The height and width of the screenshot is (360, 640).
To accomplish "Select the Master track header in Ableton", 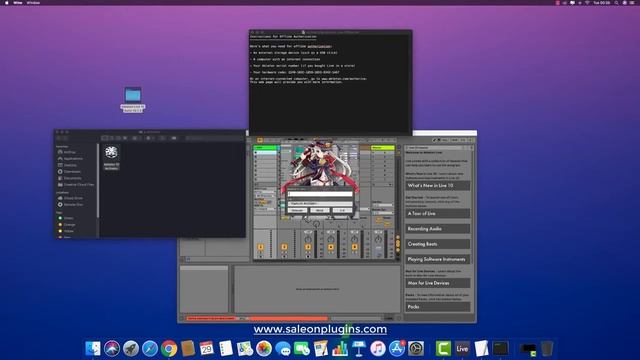I will tap(382, 148).
